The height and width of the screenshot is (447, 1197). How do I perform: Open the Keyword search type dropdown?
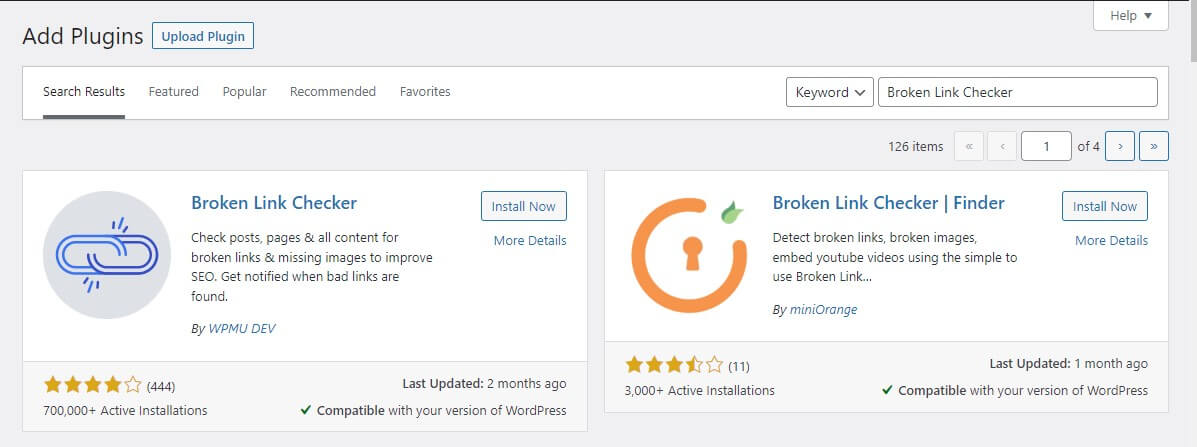click(x=830, y=92)
